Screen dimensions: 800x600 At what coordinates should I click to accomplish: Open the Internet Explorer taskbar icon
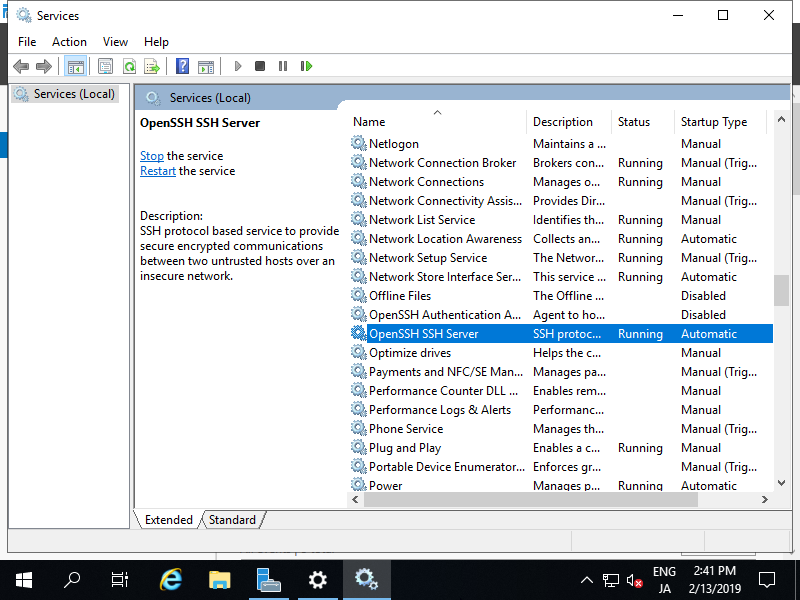click(170, 579)
